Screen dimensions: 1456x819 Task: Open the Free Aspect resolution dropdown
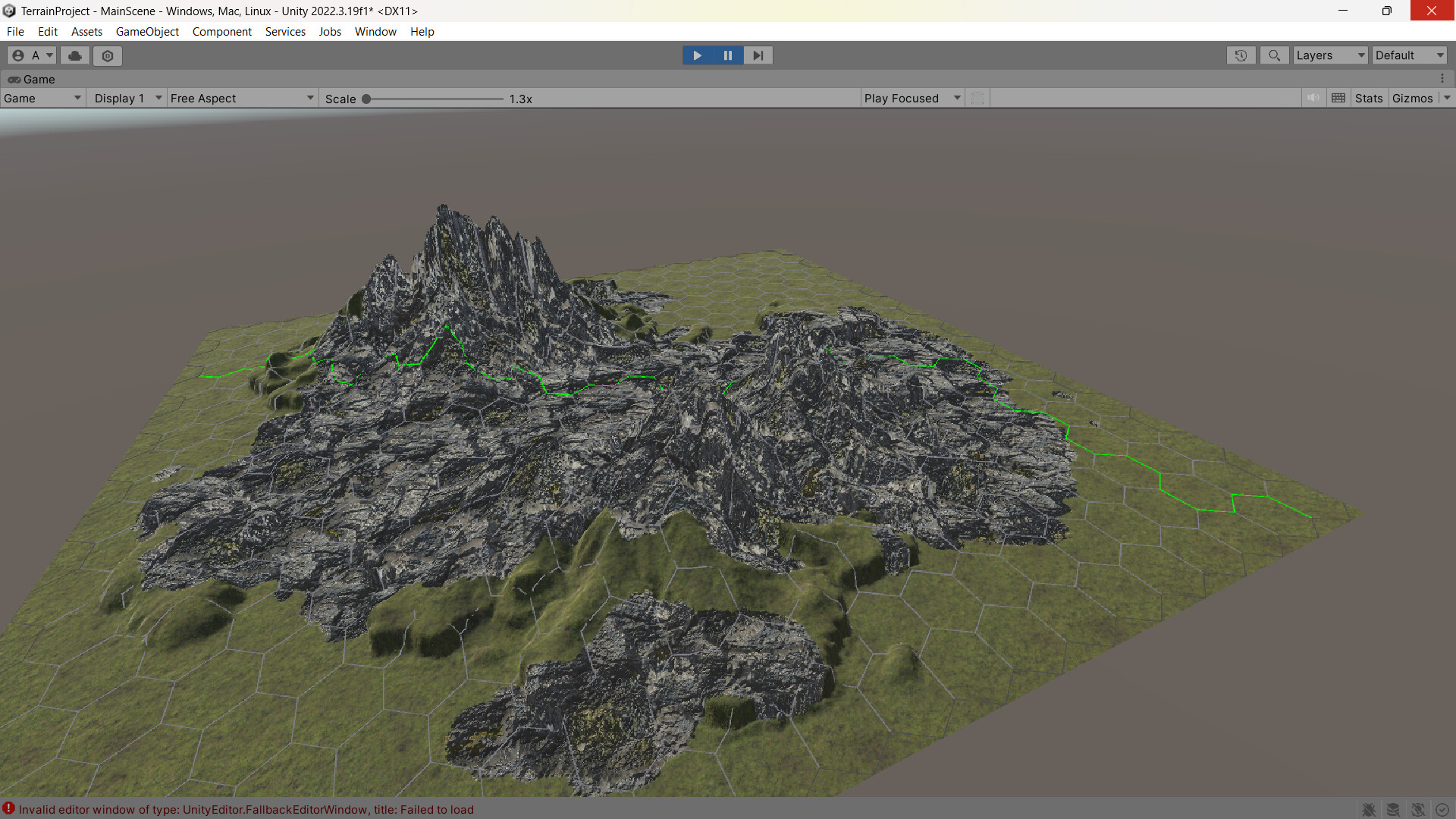coord(241,98)
